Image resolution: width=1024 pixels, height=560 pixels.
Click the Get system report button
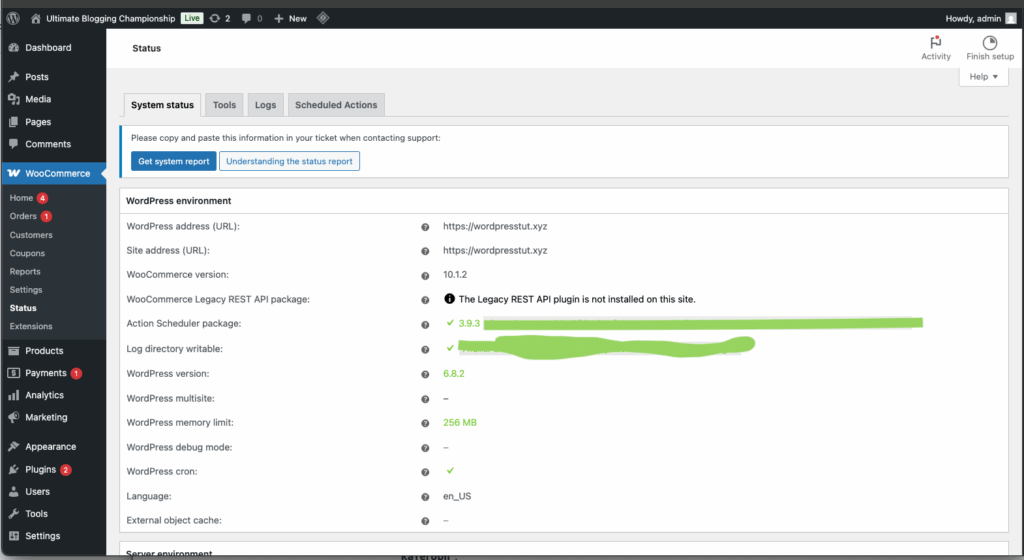coord(174,161)
